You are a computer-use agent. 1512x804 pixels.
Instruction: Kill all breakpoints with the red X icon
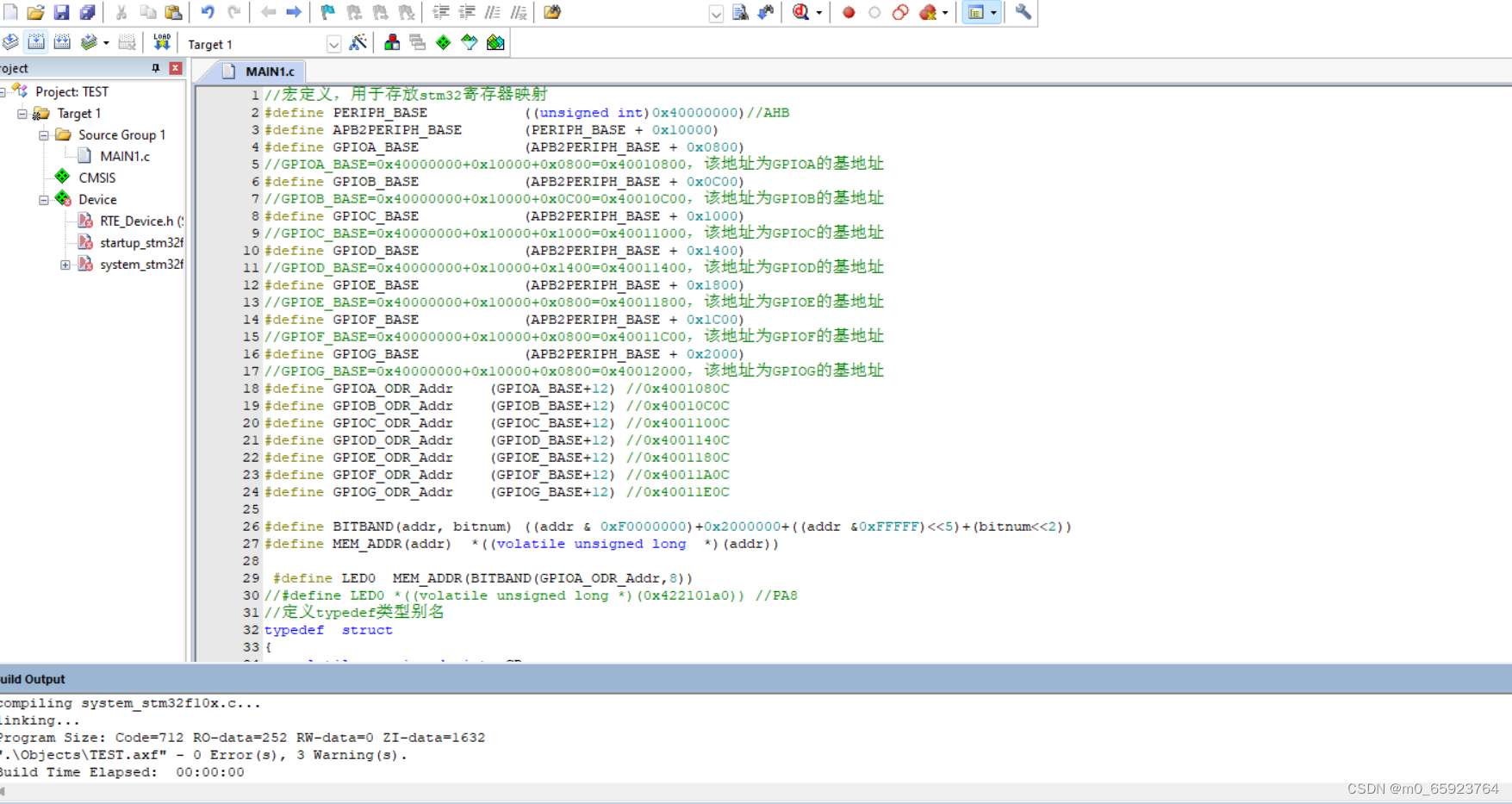click(x=927, y=13)
